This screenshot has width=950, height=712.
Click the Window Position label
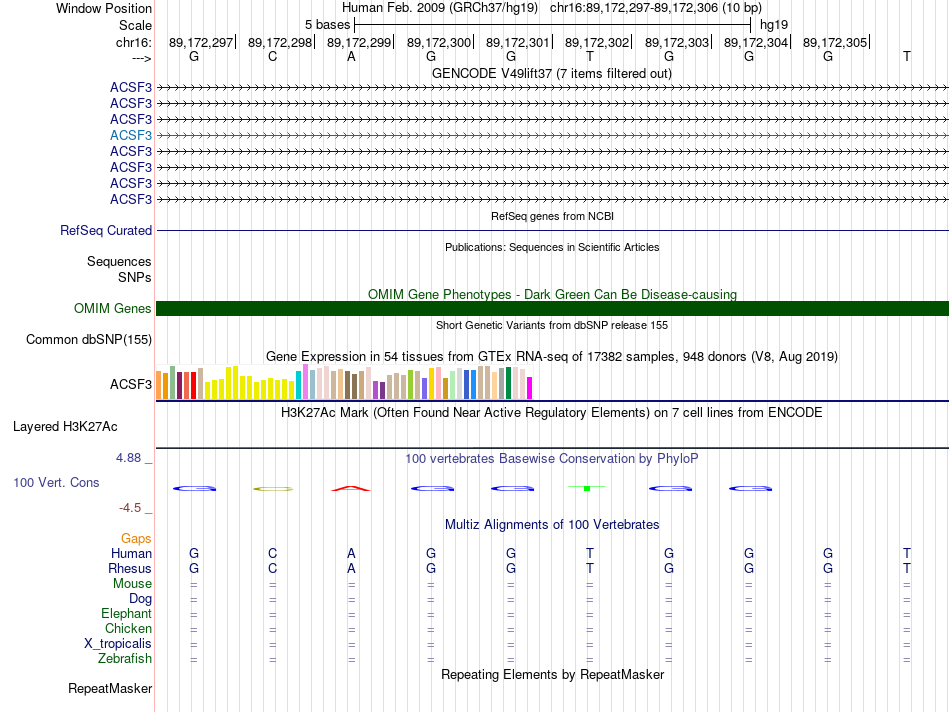pyautogui.click(x=104, y=8)
